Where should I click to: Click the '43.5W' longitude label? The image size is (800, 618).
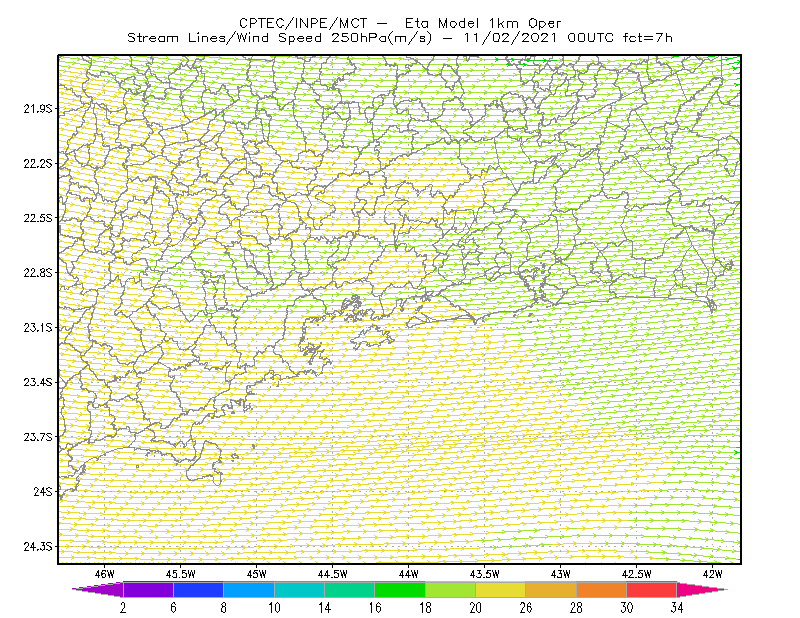[485, 574]
